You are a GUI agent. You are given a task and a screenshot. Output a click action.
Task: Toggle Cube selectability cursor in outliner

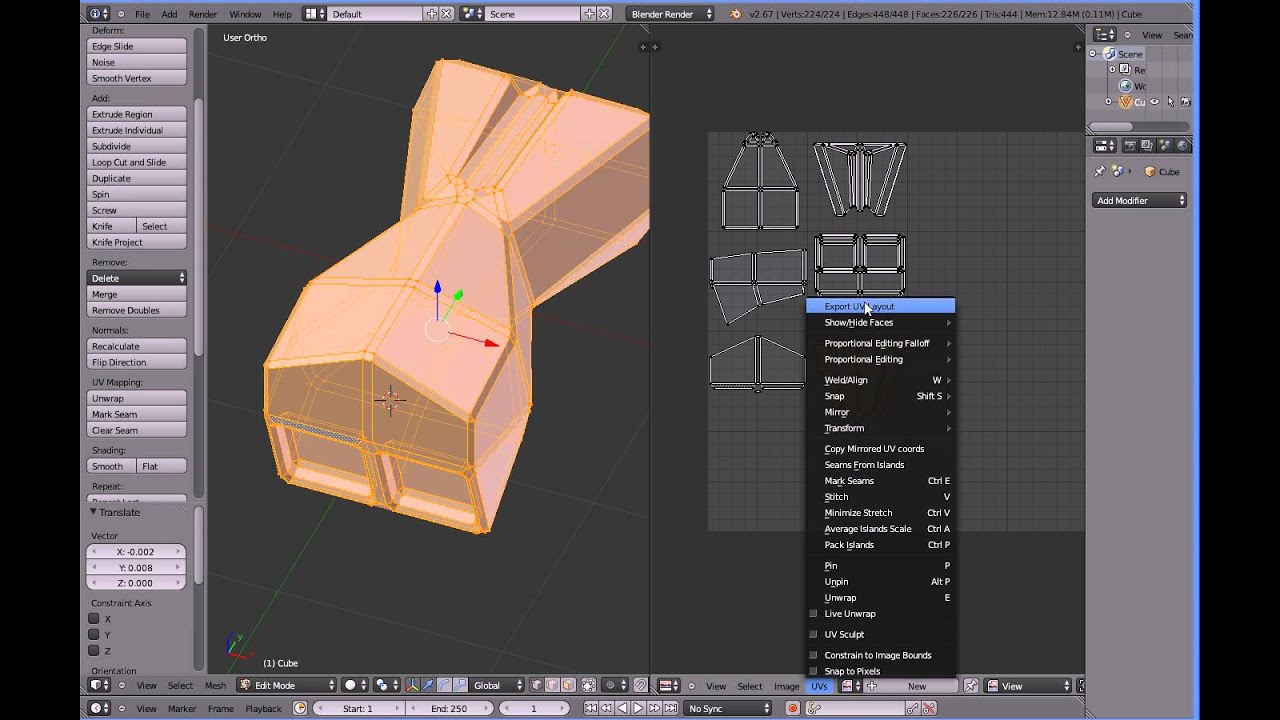[x=1170, y=102]
